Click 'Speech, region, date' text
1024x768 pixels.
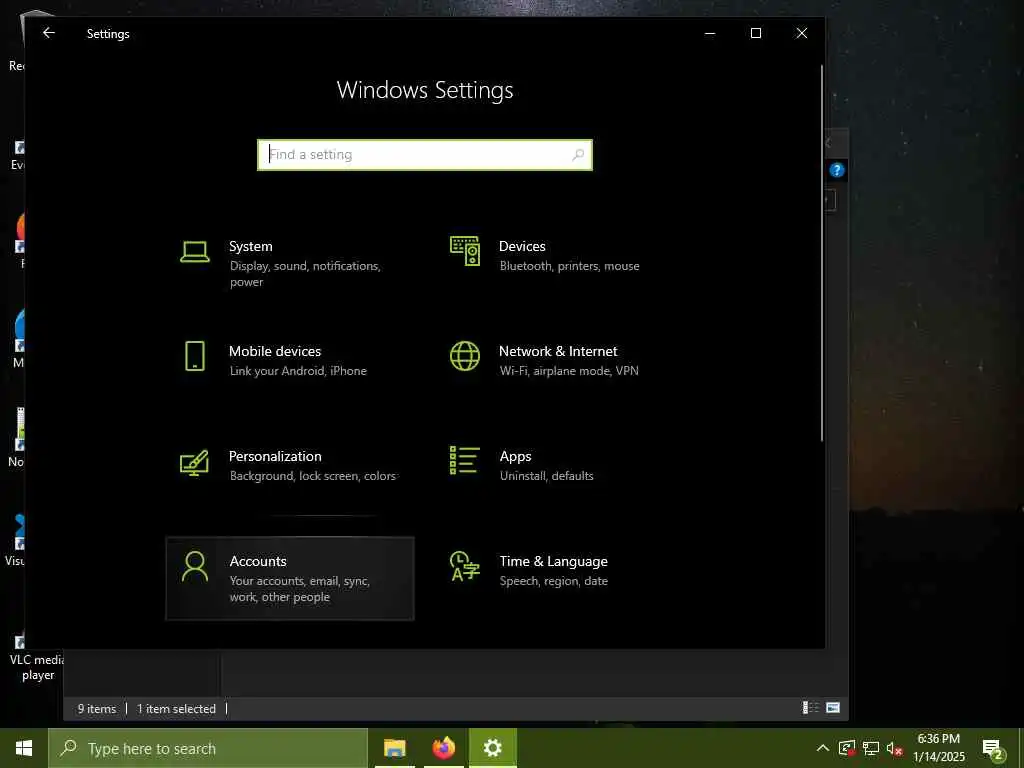[553, 581]
